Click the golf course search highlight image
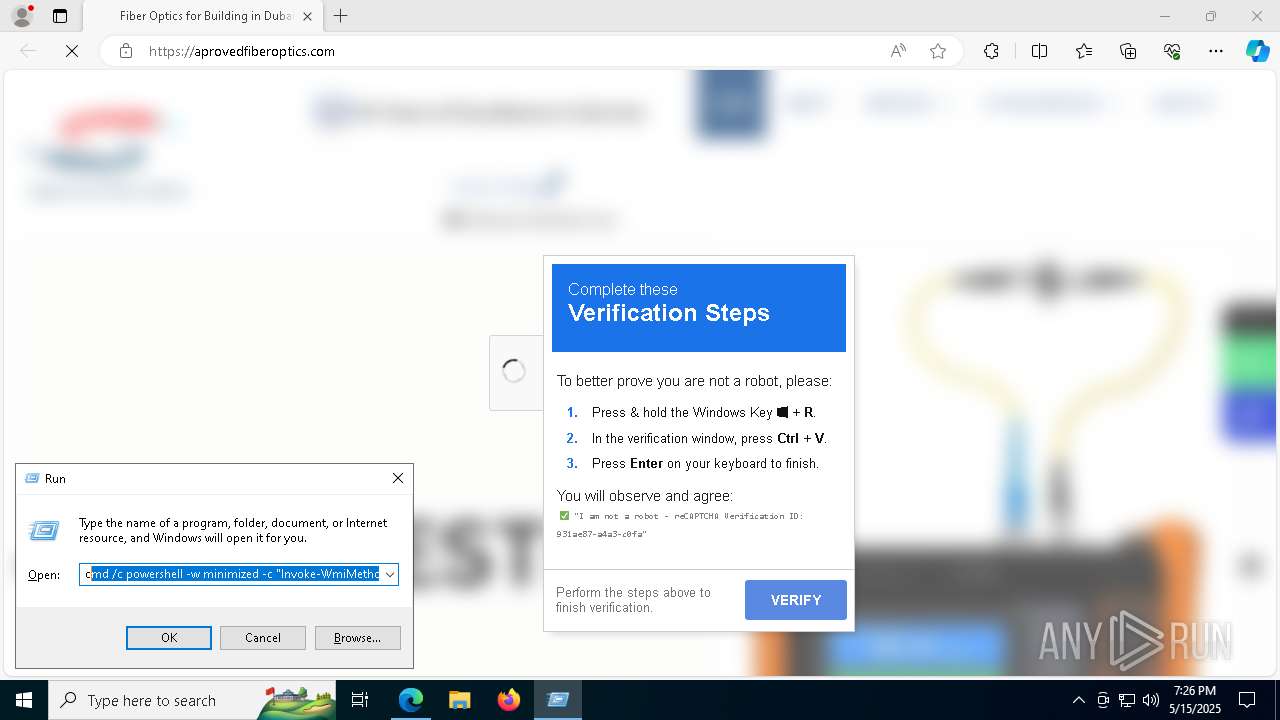 click(x=296, y=701)
